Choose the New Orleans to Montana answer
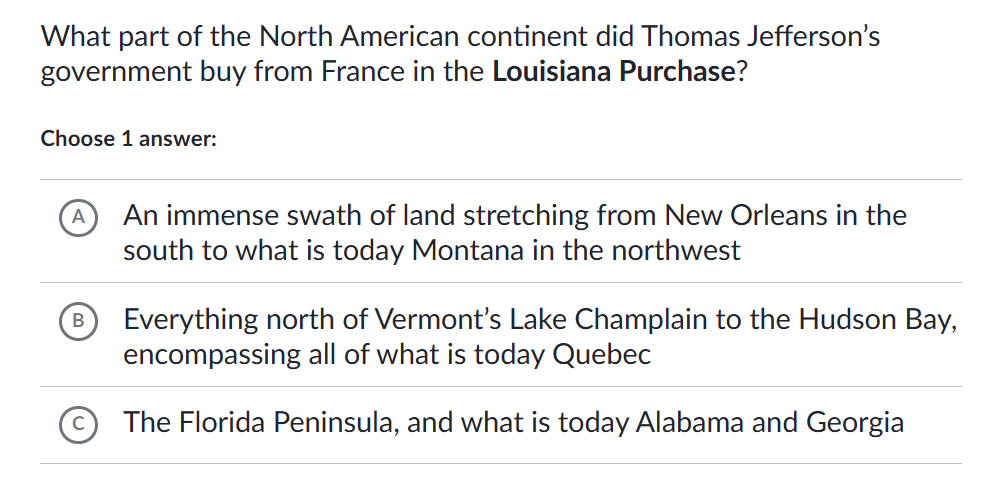 514,232
